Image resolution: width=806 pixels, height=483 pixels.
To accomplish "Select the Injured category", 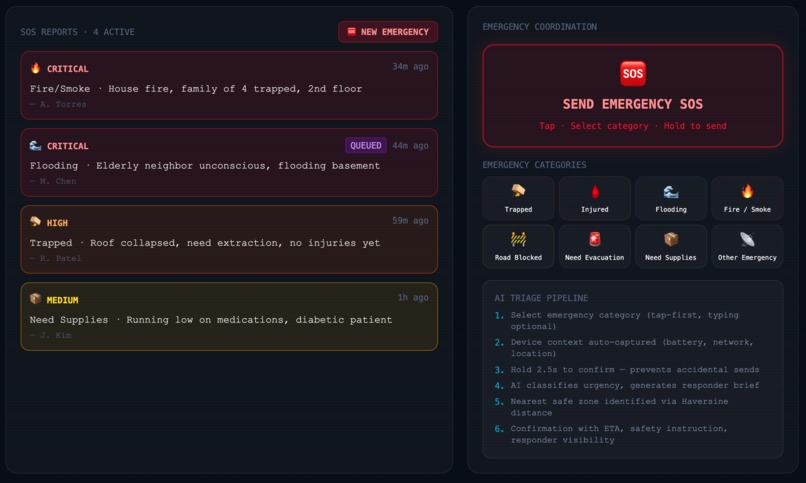I will coord(595,198).
